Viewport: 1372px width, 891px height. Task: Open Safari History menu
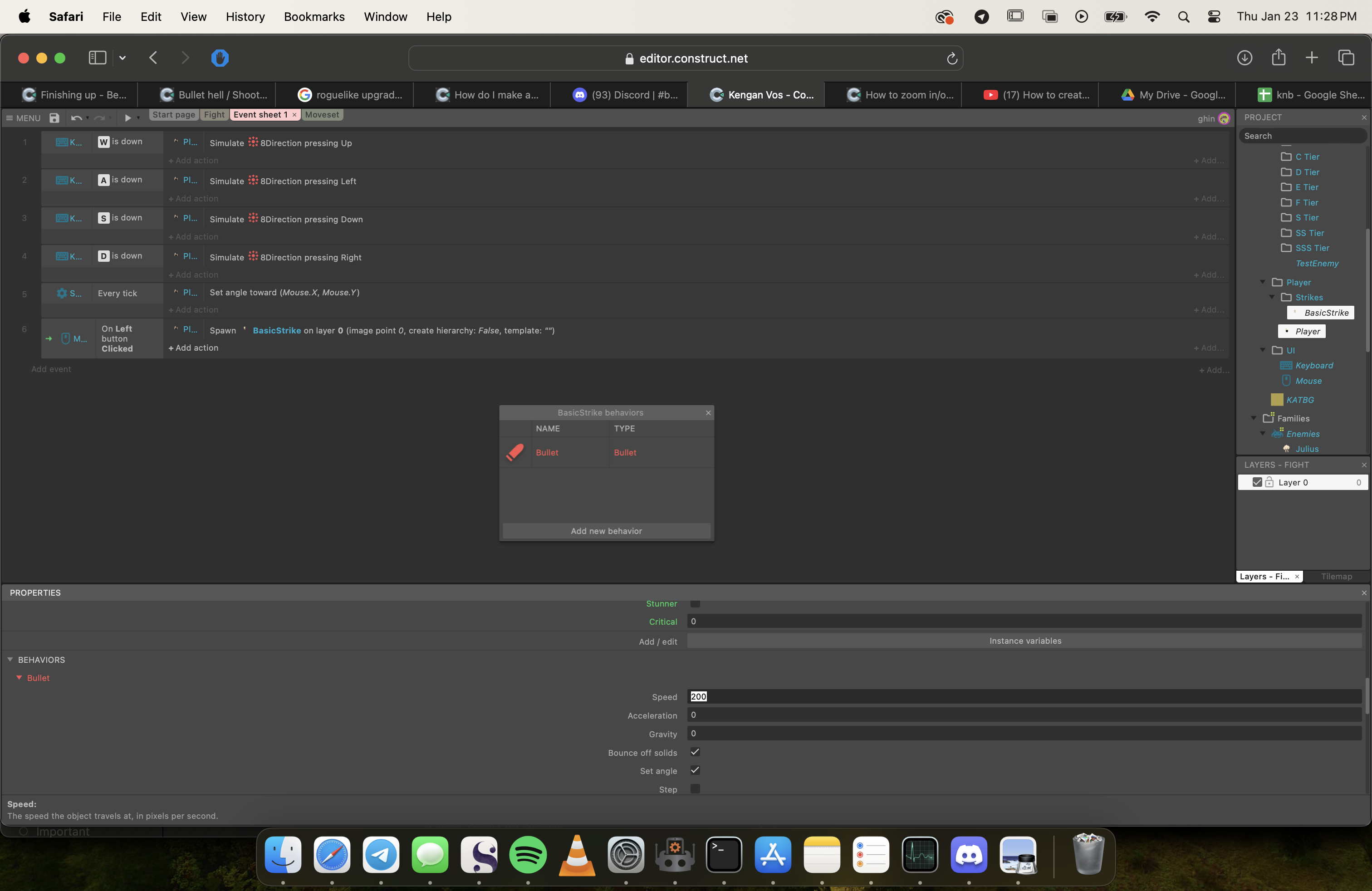tap(245, 17)
